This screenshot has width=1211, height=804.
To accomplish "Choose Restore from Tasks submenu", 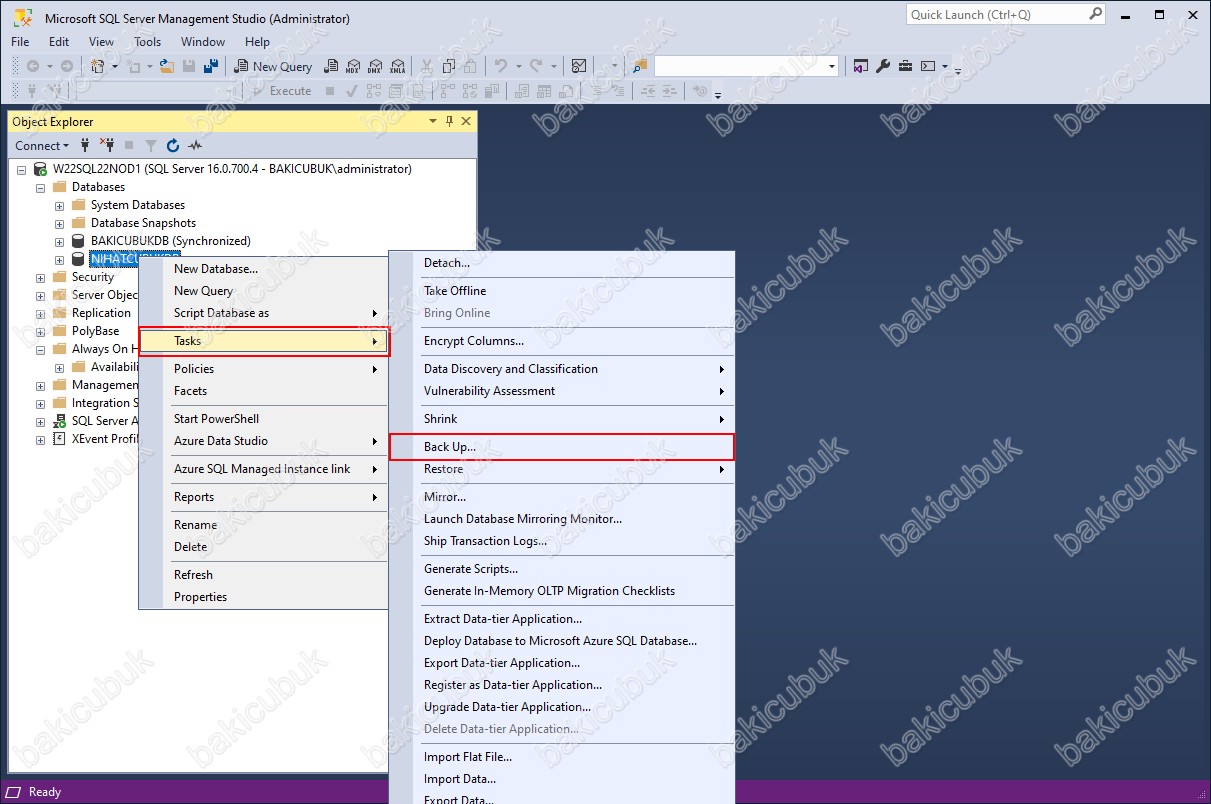I will [x=562, y=469].
